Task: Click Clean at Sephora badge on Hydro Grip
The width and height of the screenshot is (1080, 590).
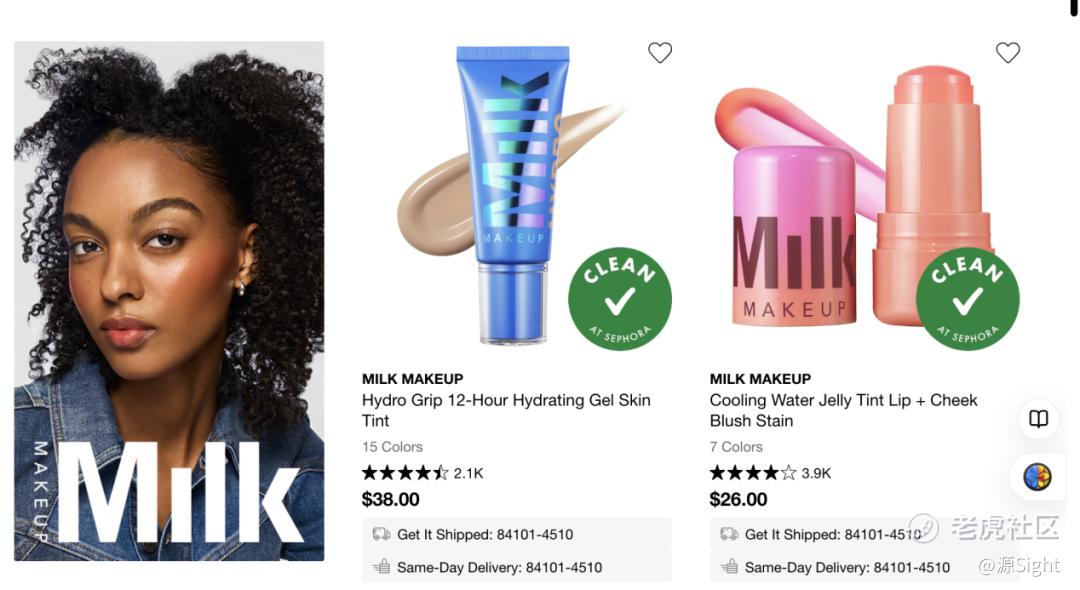Action: 620,299
